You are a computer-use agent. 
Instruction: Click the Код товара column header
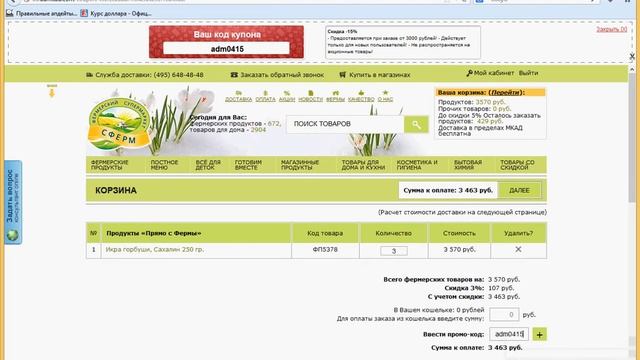[325, 233]
